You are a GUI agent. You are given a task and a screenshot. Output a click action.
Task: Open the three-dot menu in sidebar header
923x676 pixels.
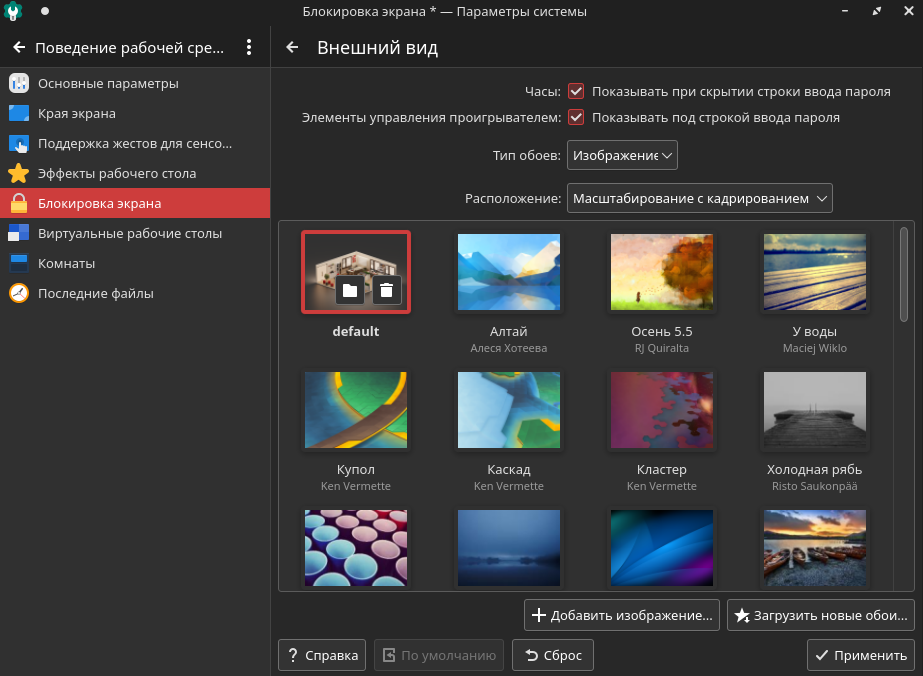click(x=249, y=48)
